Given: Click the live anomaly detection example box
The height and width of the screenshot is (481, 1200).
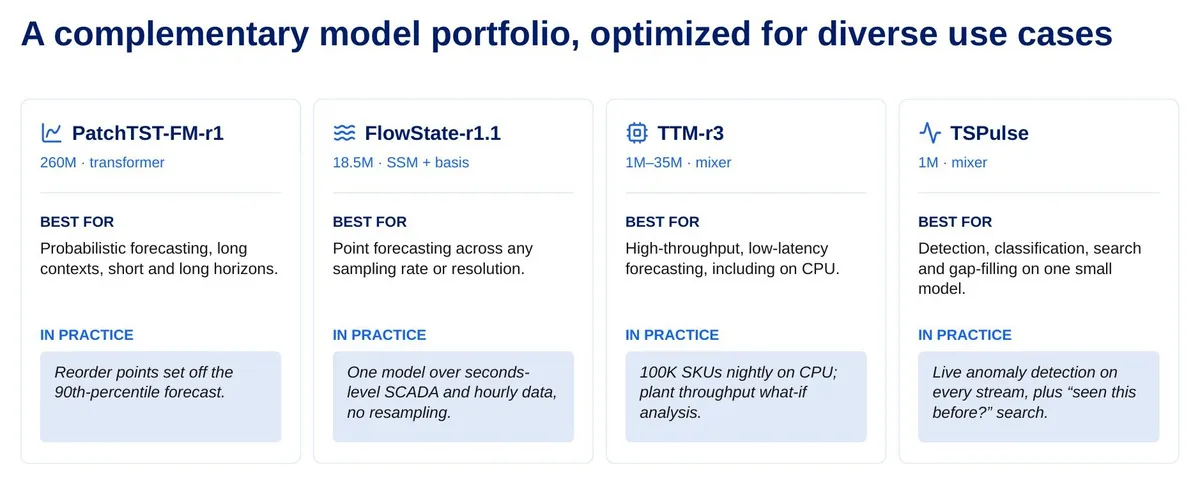Looking at the screenshot, I should point(1038,396).
